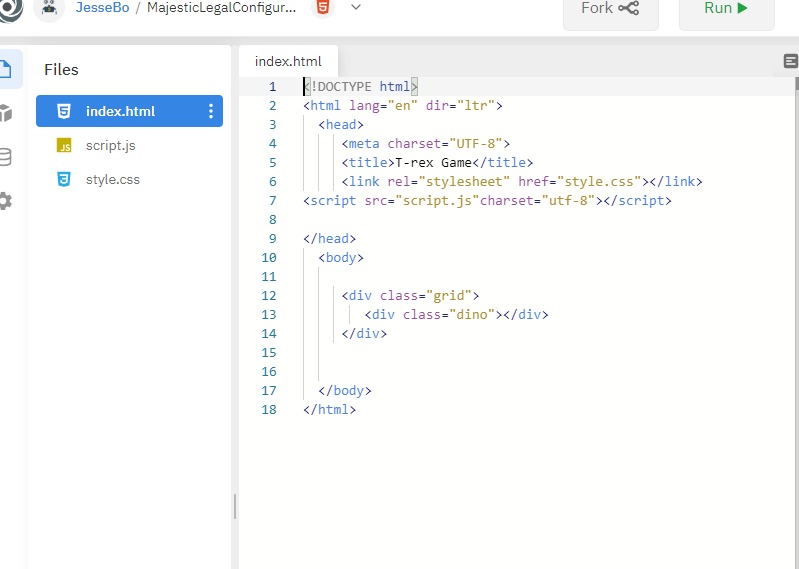The width and height of the screenshot is (799, 569).
Task: Click the closing </head> tag
Action: pos(330,239)
